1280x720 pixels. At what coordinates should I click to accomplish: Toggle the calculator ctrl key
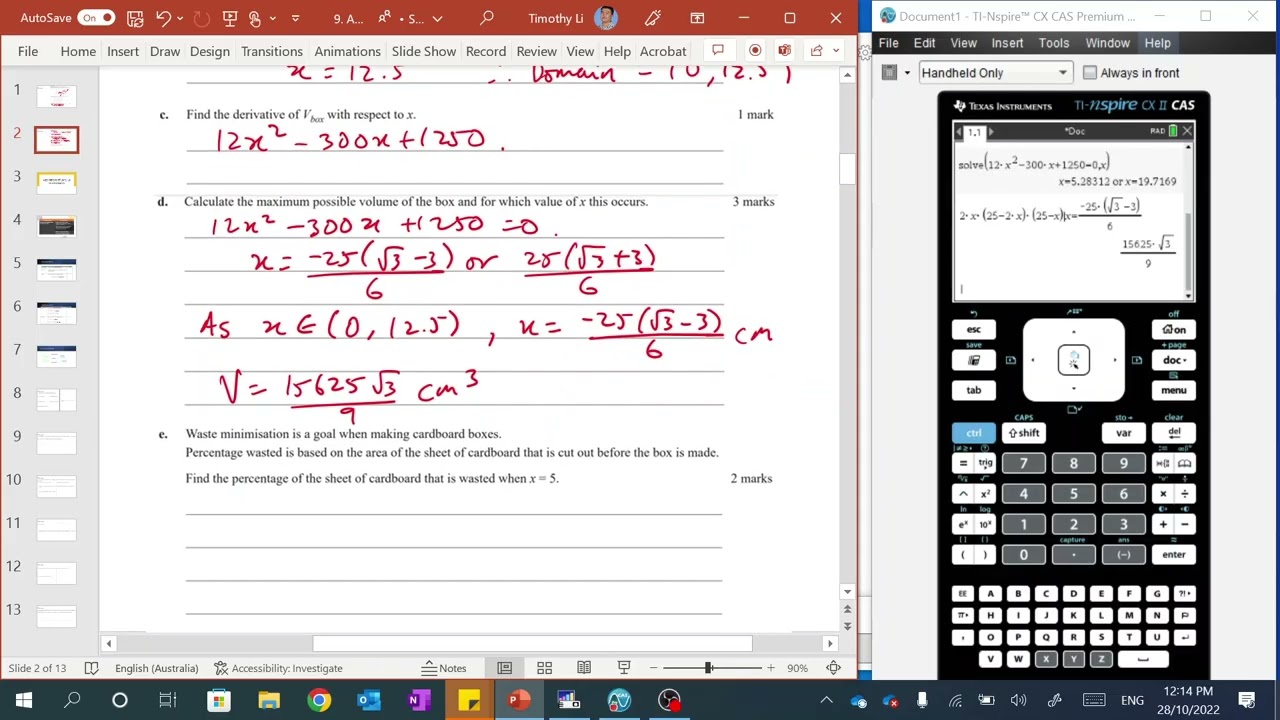tap(974, 433)
